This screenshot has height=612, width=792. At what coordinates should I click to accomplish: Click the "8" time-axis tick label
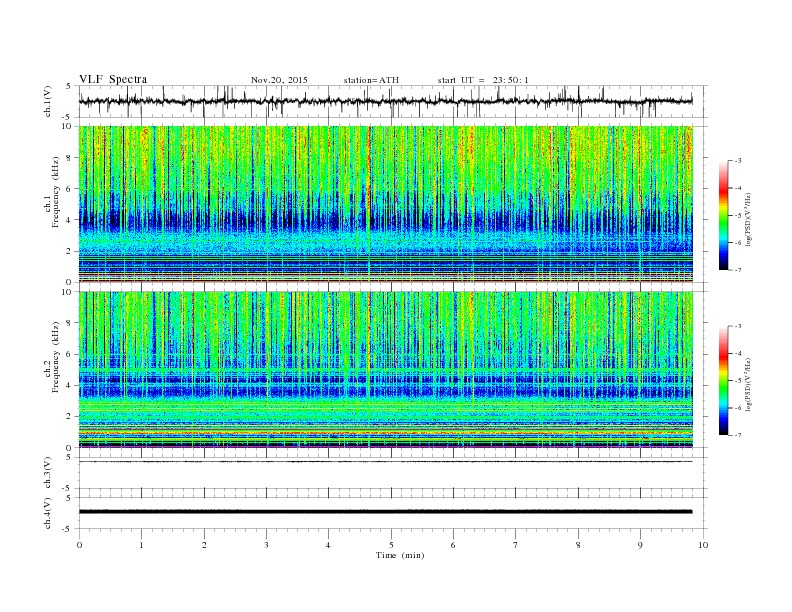[578, 545]
